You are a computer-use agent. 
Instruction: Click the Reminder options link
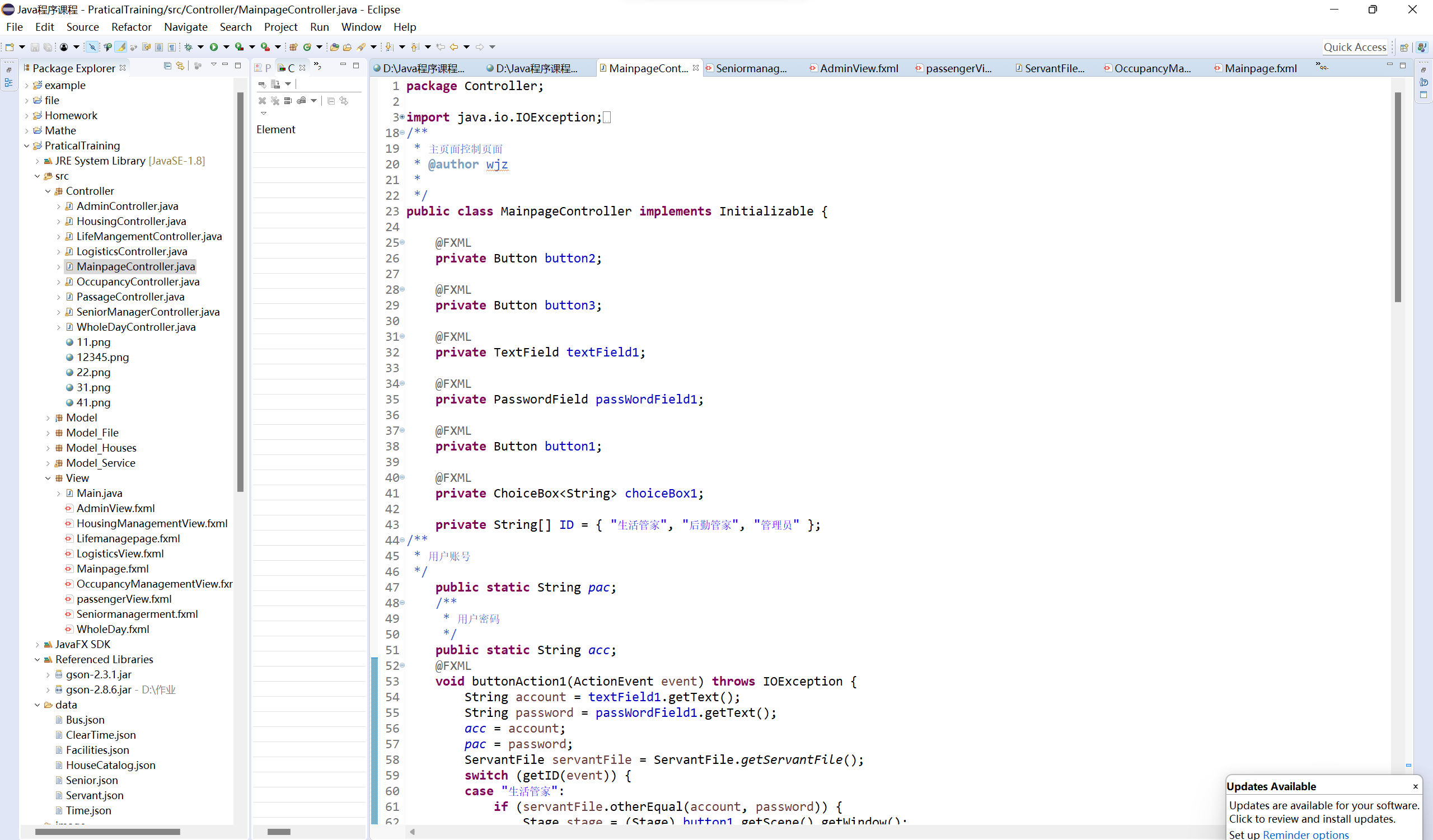1305,834
